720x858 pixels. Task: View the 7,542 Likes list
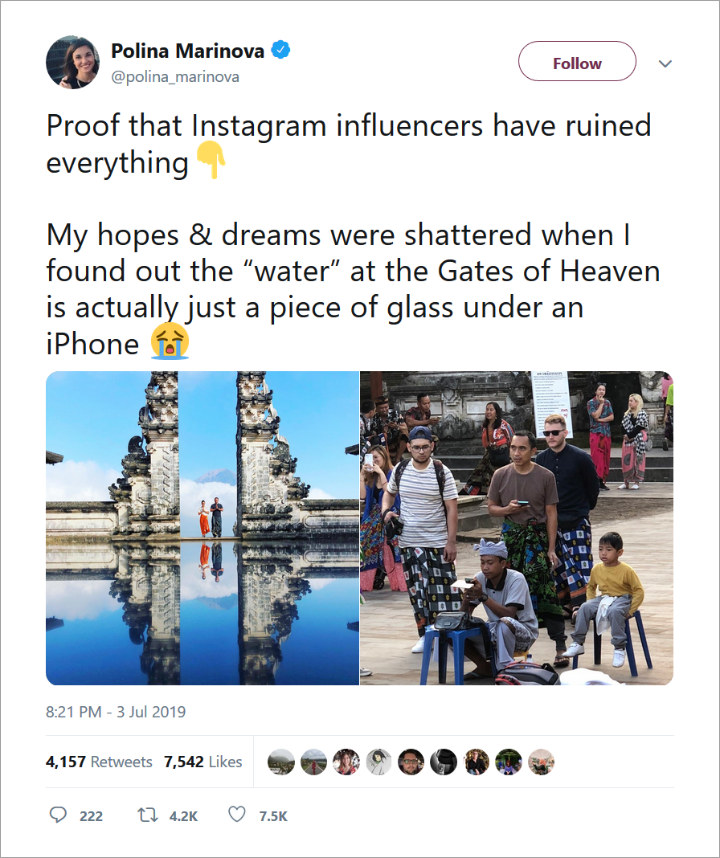[203, 761]
